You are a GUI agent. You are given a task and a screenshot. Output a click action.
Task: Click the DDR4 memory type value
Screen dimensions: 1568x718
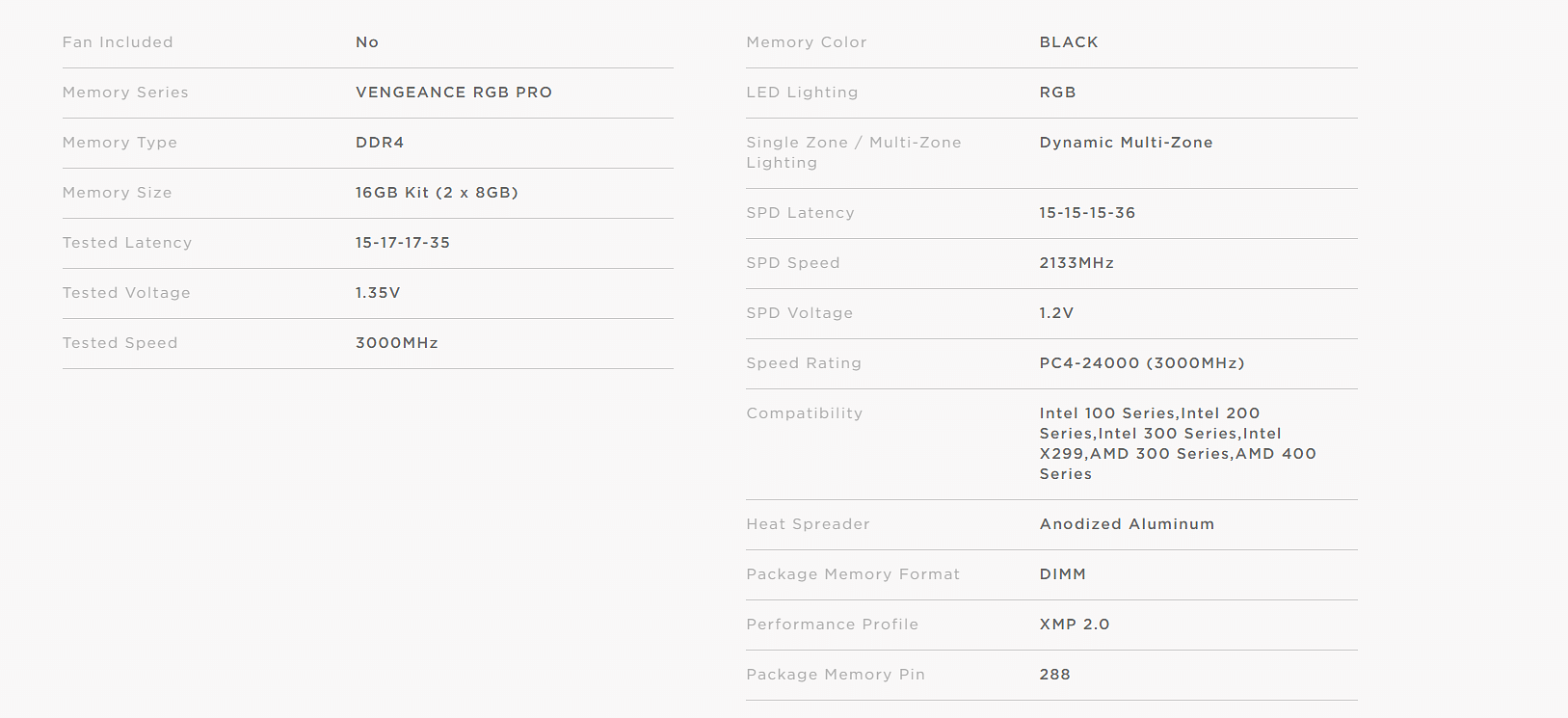click(x=379, y=143)
